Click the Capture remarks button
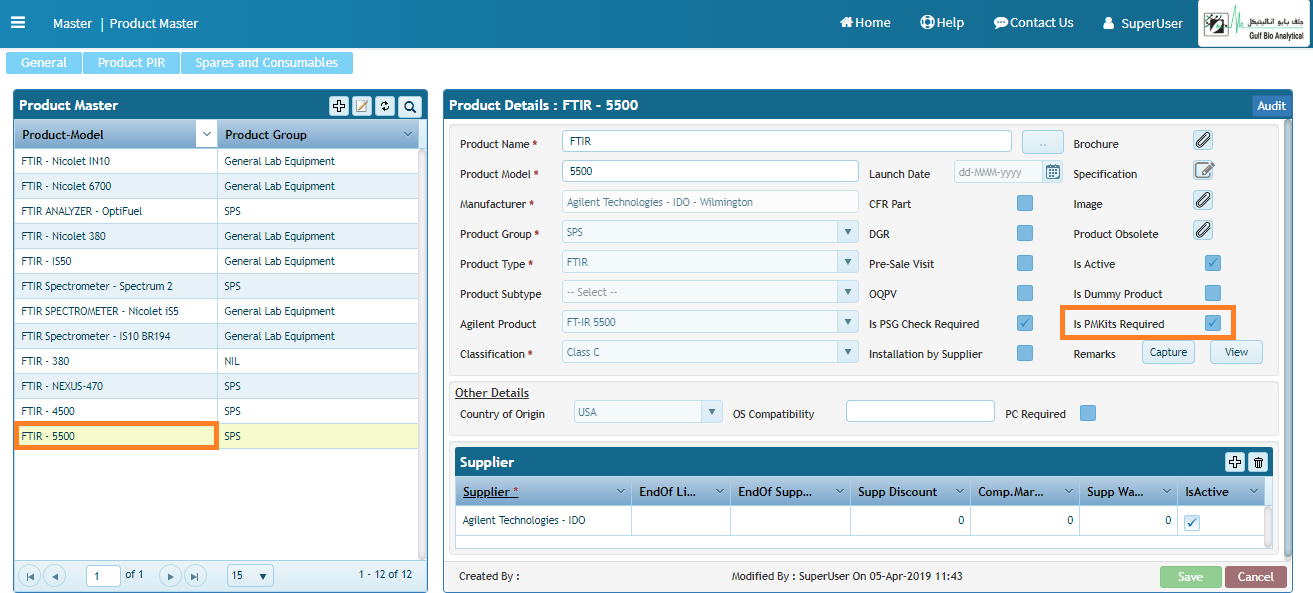Screen dimensions: 1313x593 tap(1168, 352)
